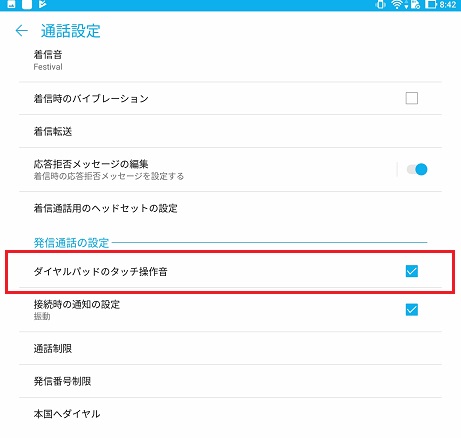This screenshot has height=438, width=461.
Task: Tap the SD card status icon
Action: tap(415, 5)
